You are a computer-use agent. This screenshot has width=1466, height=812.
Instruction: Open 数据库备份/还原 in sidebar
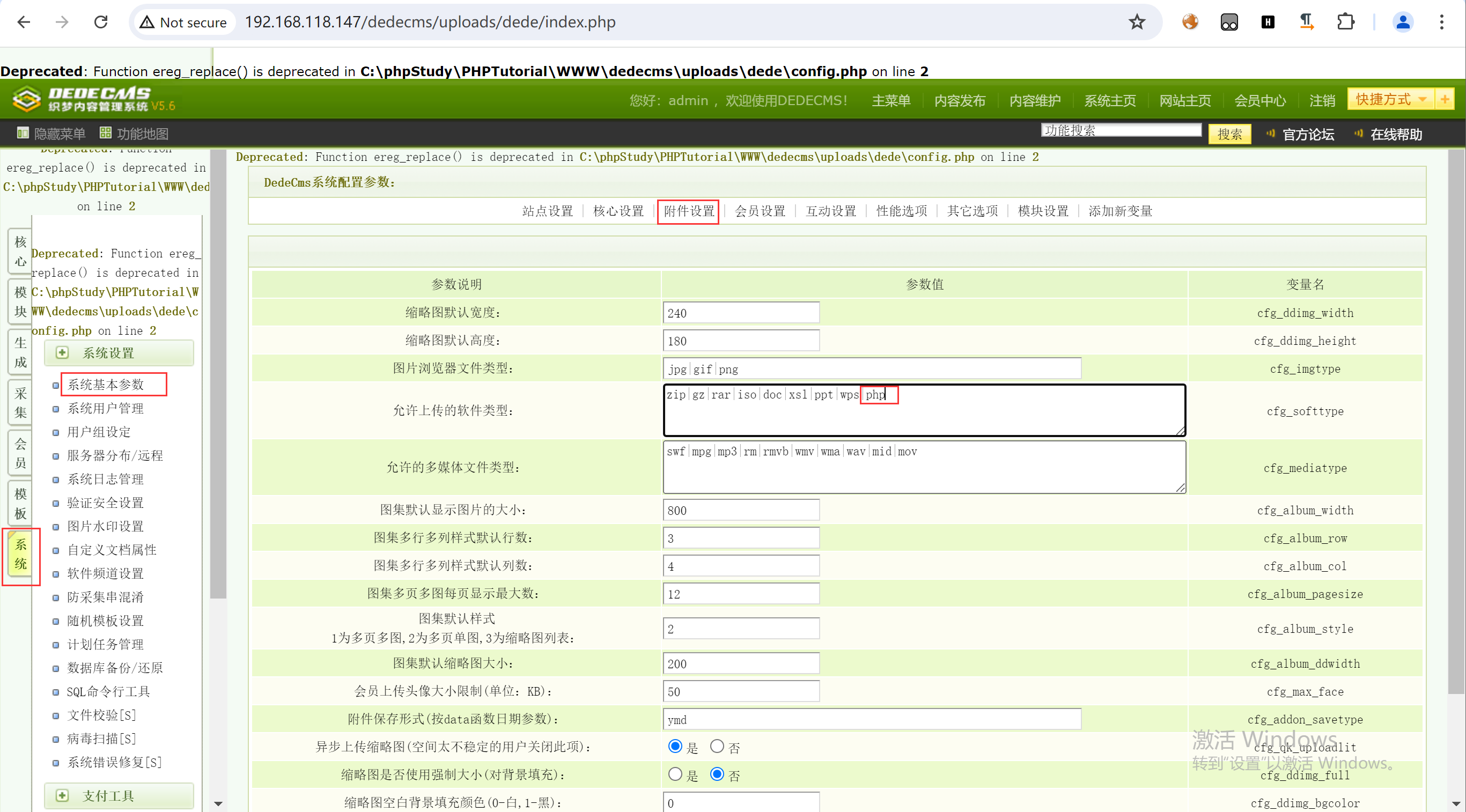click(x=115, y=668)
